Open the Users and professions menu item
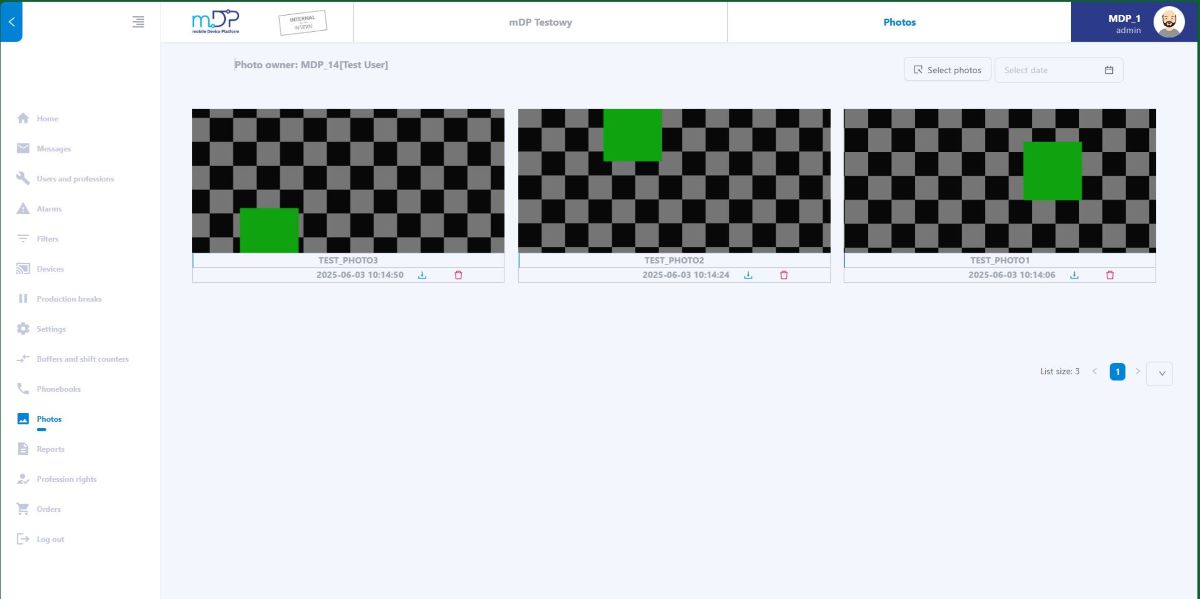Screen dimensions: 1200x599 click(75, 179)
